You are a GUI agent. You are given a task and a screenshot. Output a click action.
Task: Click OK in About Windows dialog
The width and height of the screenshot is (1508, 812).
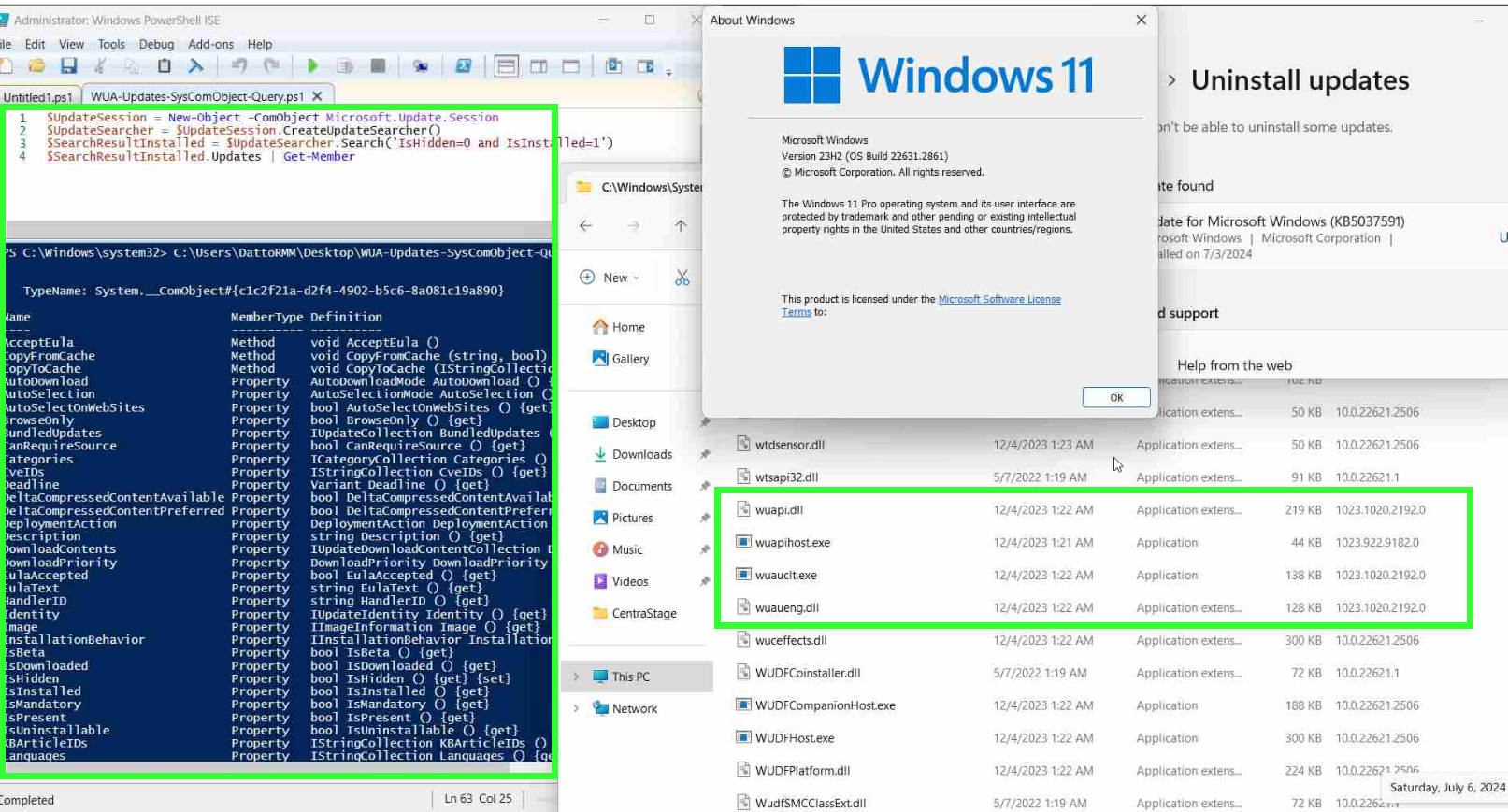coord(1116,397)
